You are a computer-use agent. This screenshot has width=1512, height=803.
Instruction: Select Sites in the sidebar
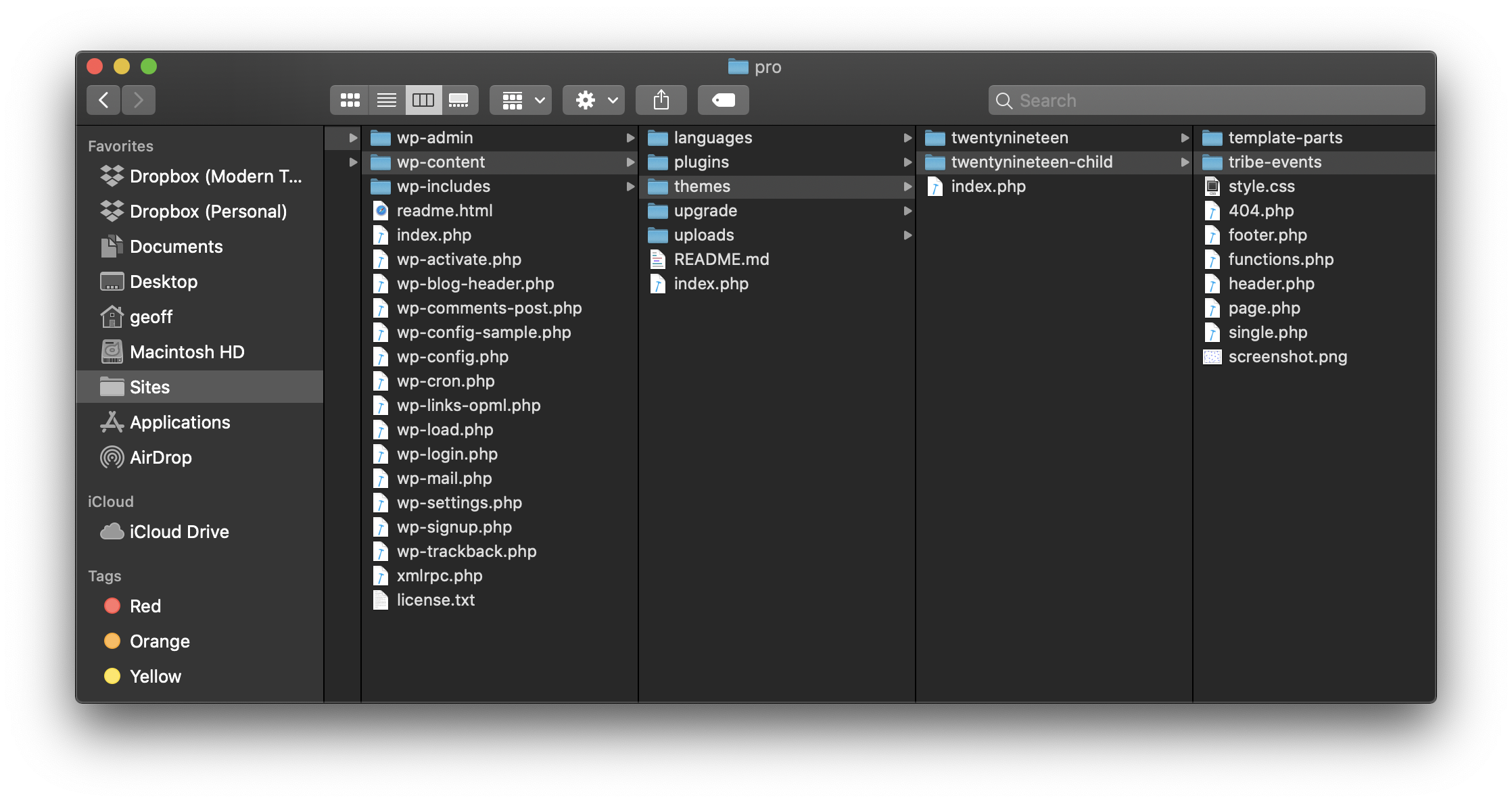point(200,387)
